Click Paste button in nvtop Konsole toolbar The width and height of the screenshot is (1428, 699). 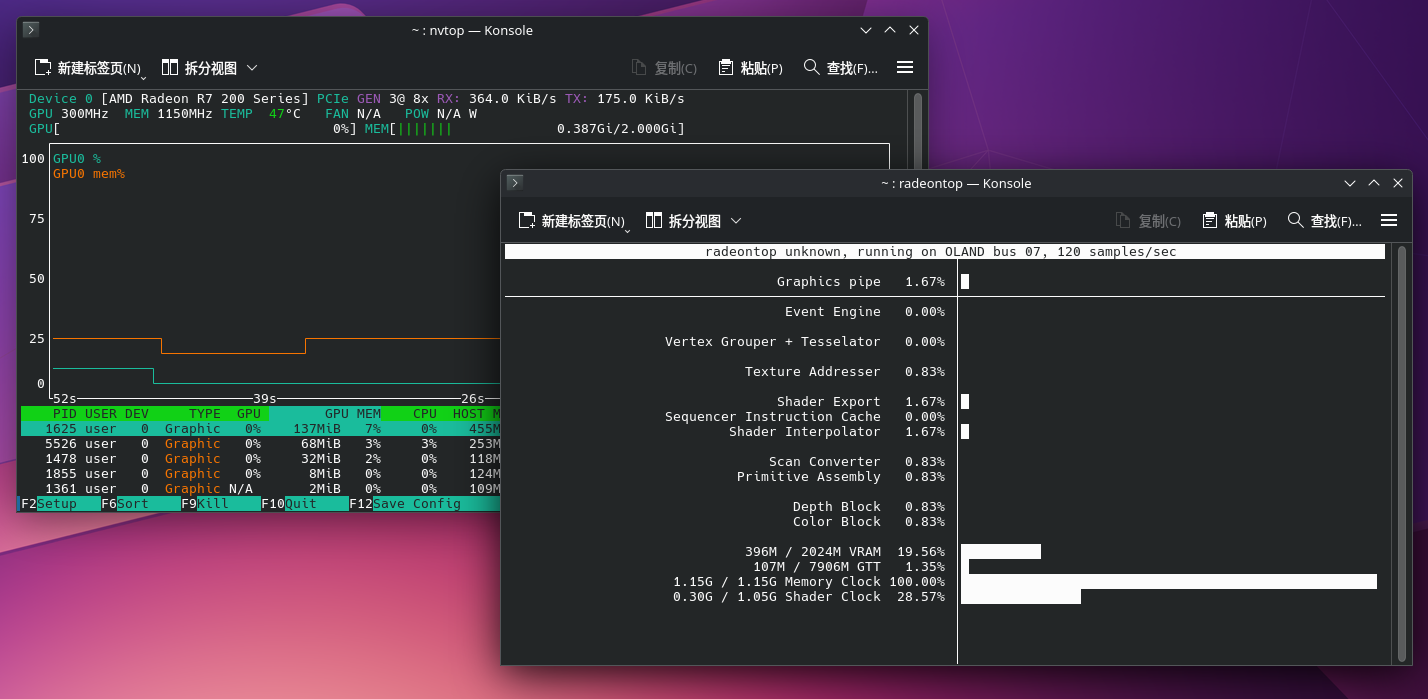[751, 68]
